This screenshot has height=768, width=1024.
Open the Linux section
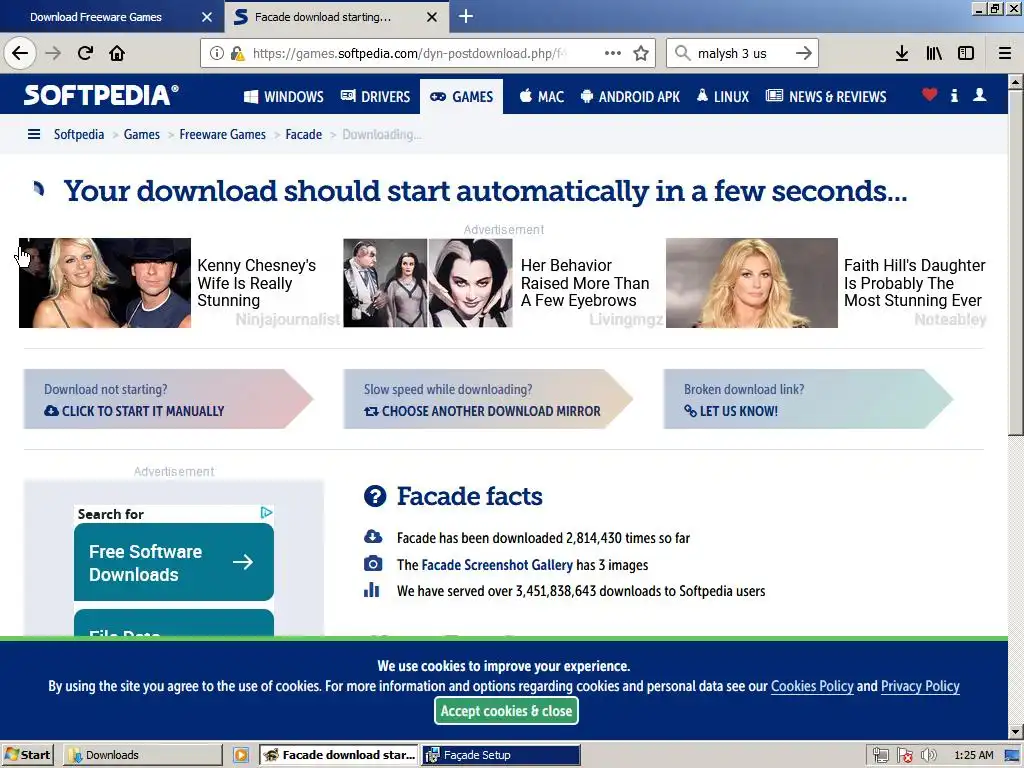coord(722,97)
